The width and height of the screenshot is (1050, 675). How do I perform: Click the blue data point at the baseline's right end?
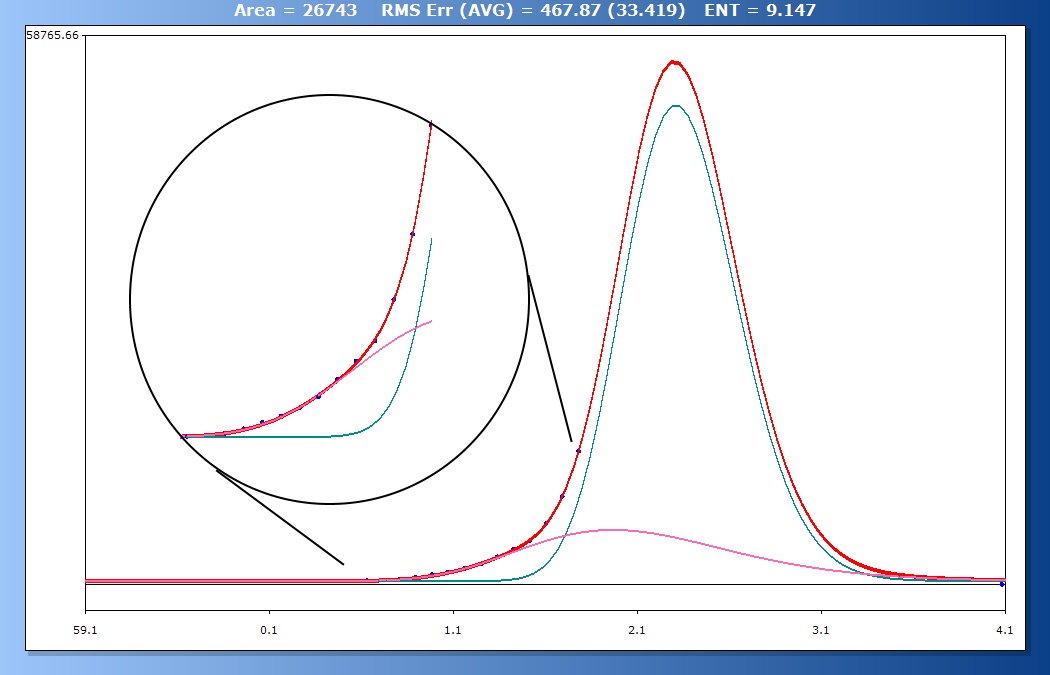tap(1002, 584)
